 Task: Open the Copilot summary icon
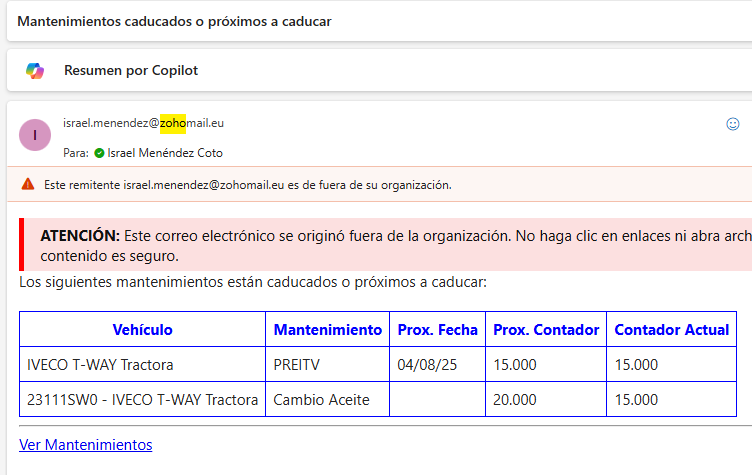coord(35,71)
